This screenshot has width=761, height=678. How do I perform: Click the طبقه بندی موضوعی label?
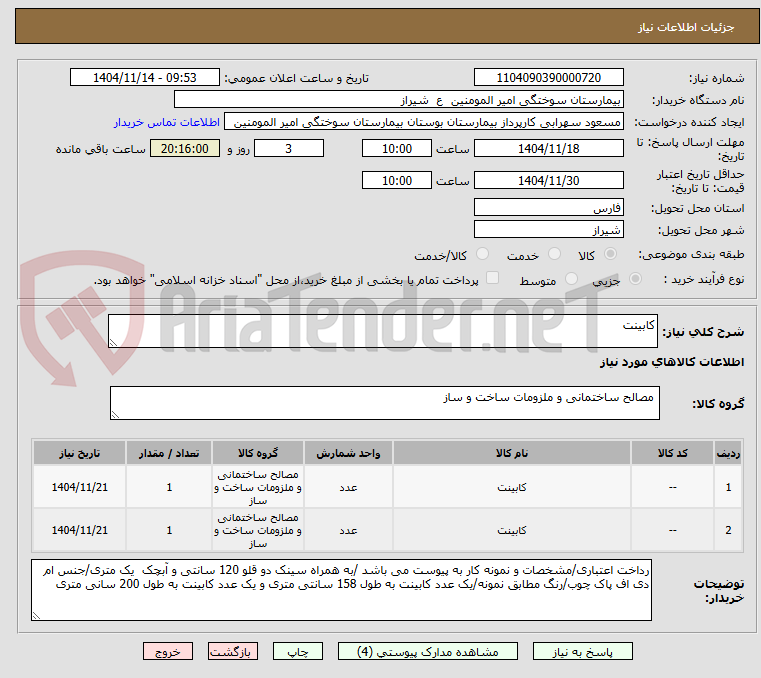(x=691, y=254)
